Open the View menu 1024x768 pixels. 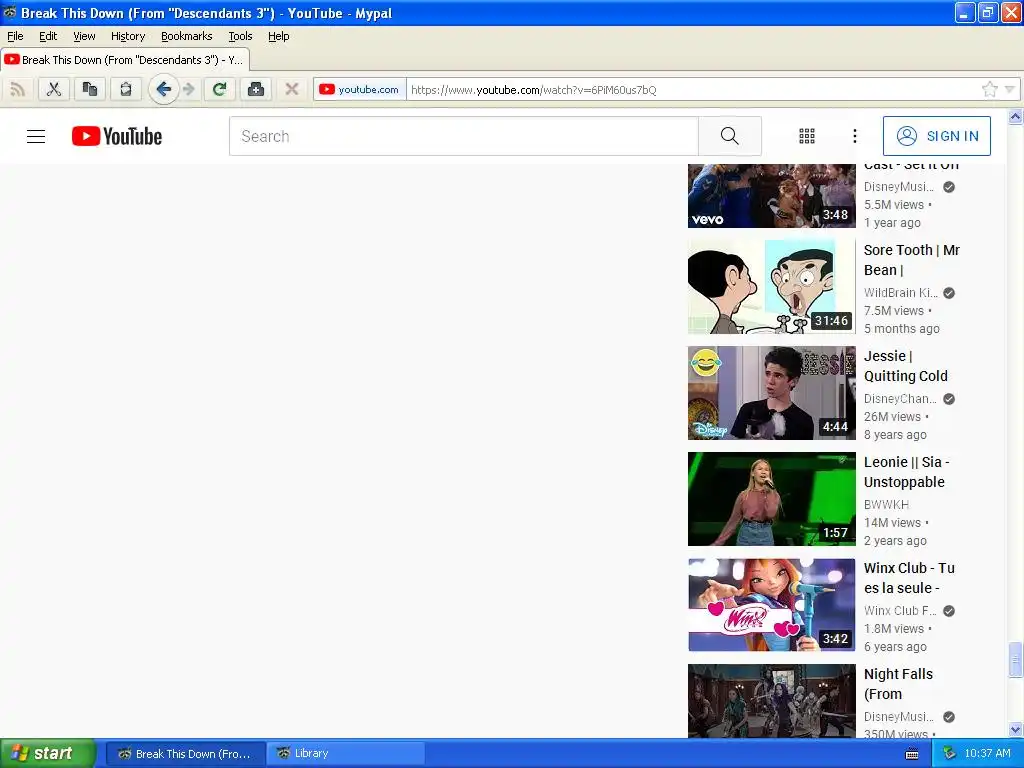pos(84,36)
